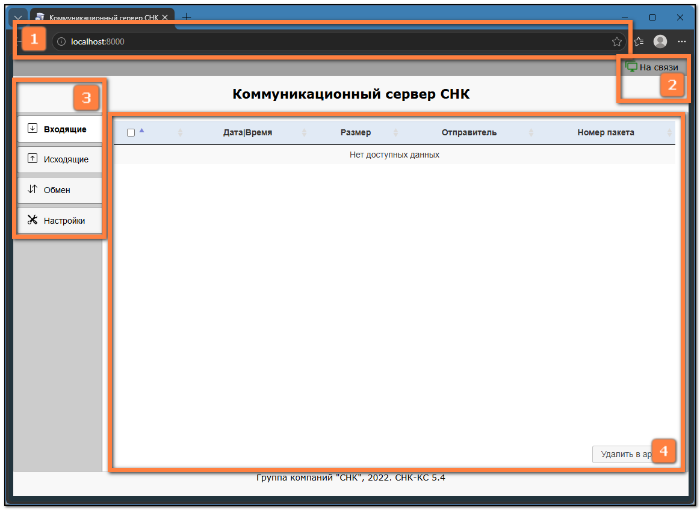Image resolution: width=700 pixels, height=510 pixels.
Task: Open the browser profile avatar icon
Action: pos(660,42)
